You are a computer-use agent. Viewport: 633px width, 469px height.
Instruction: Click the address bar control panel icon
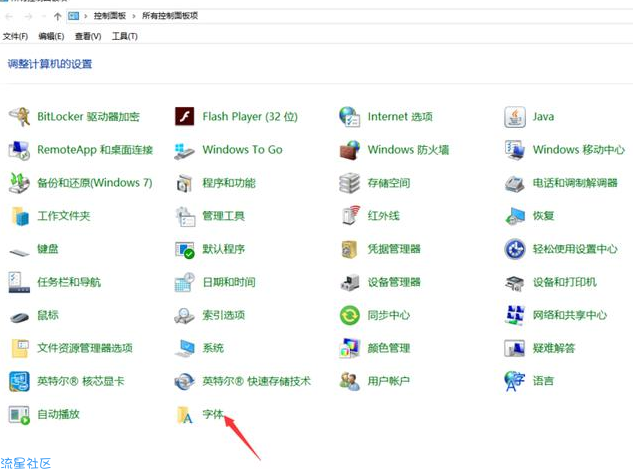[73, 16]
